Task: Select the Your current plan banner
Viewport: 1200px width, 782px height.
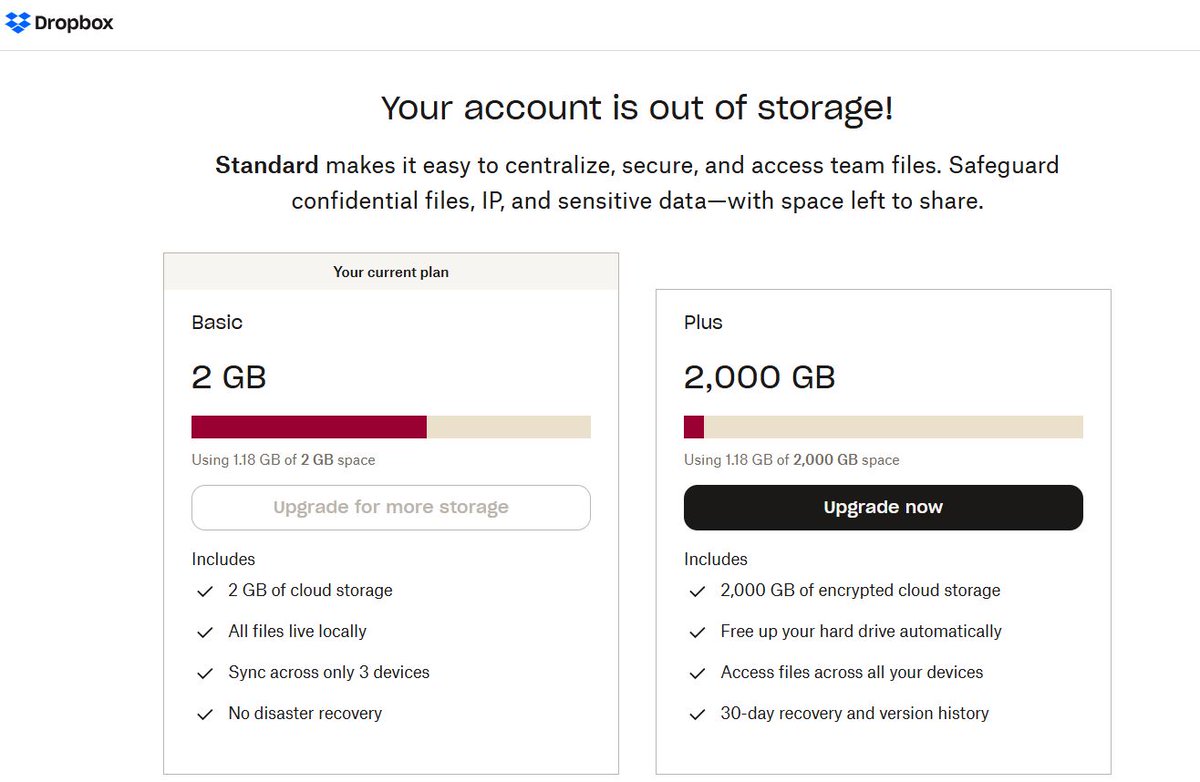Action: click(391, 272)
